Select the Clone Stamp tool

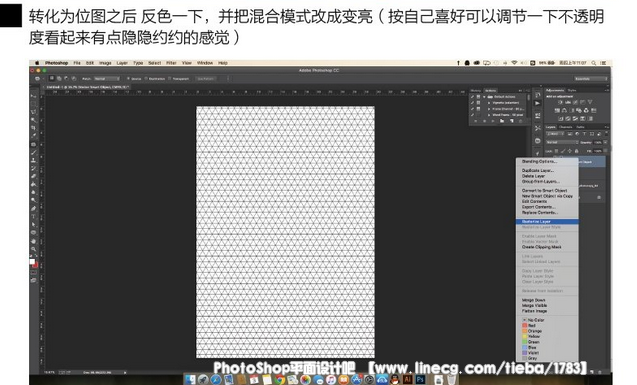(x=33, y=160)
